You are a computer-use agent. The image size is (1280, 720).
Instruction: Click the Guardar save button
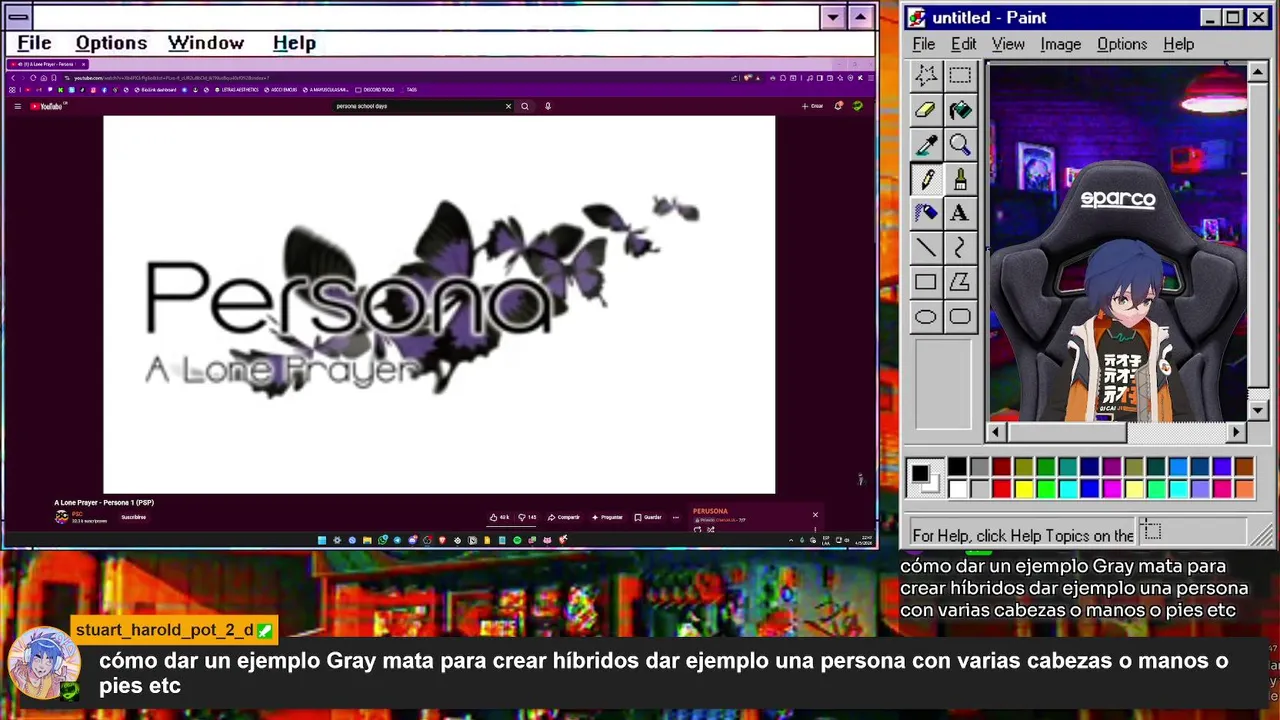[648, 517]
